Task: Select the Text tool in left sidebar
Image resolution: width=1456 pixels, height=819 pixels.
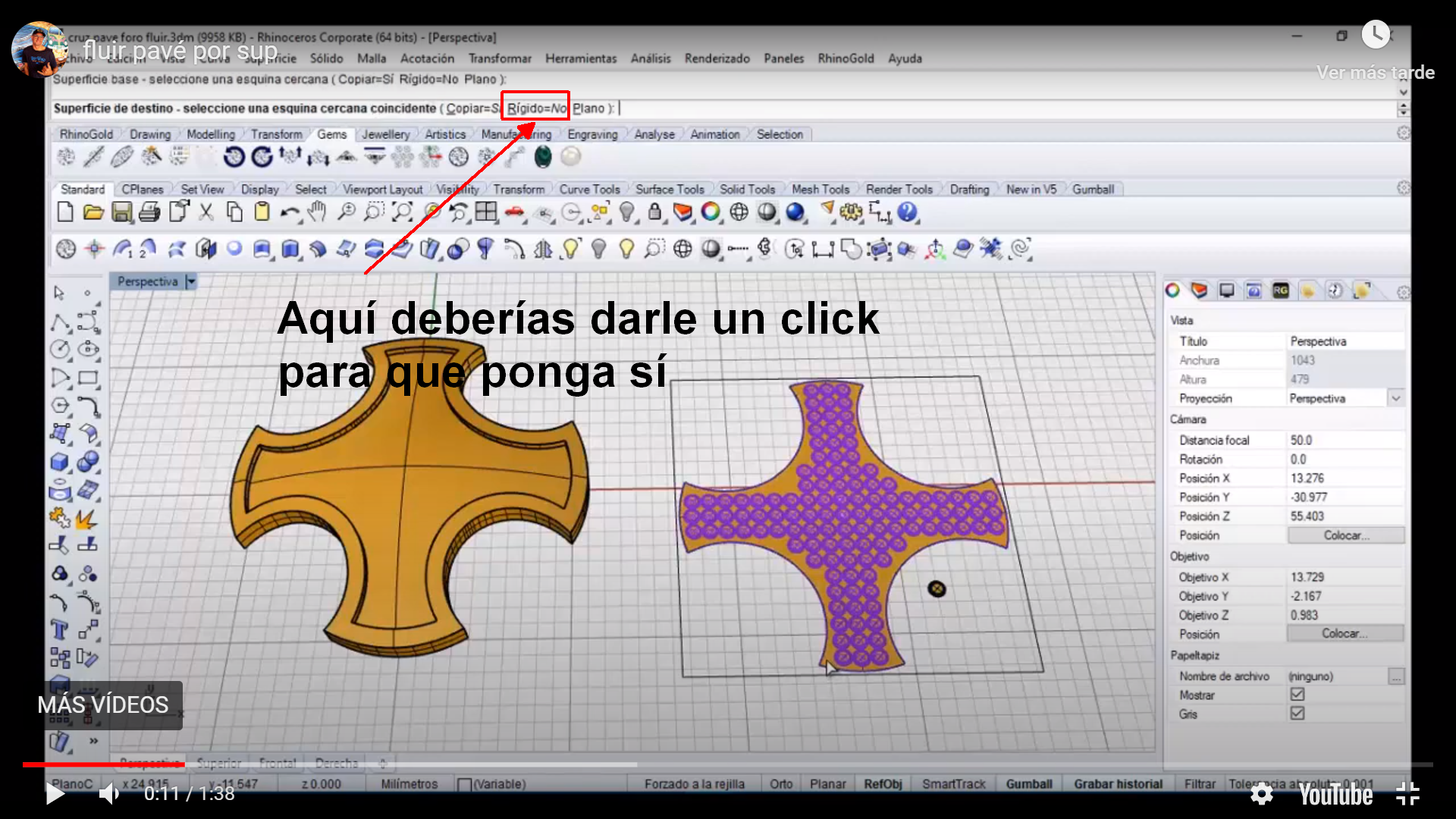Action: [60, 630]
